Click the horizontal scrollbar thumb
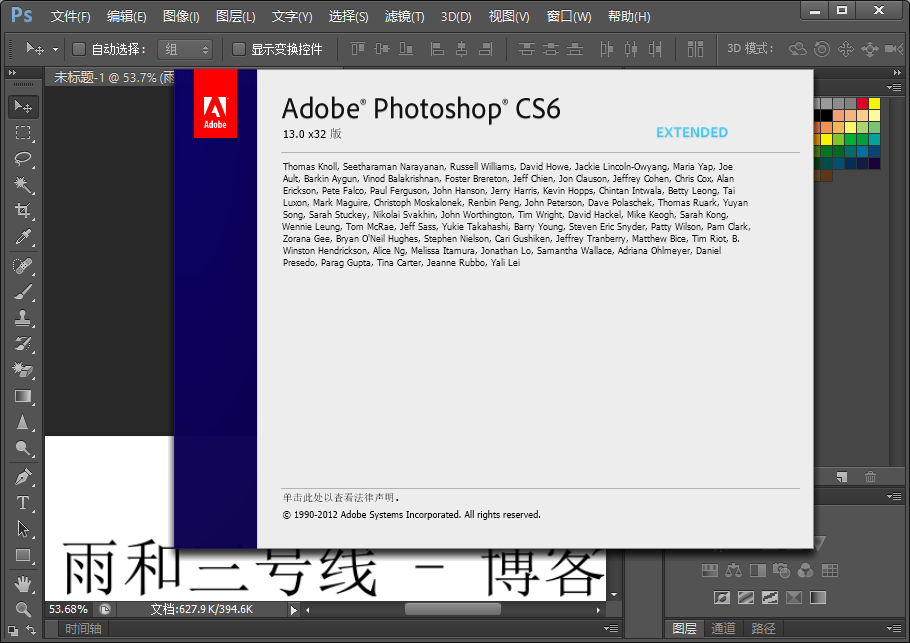Image resolution: width=910 pixels, height=643 pixels. click(453, 609)
